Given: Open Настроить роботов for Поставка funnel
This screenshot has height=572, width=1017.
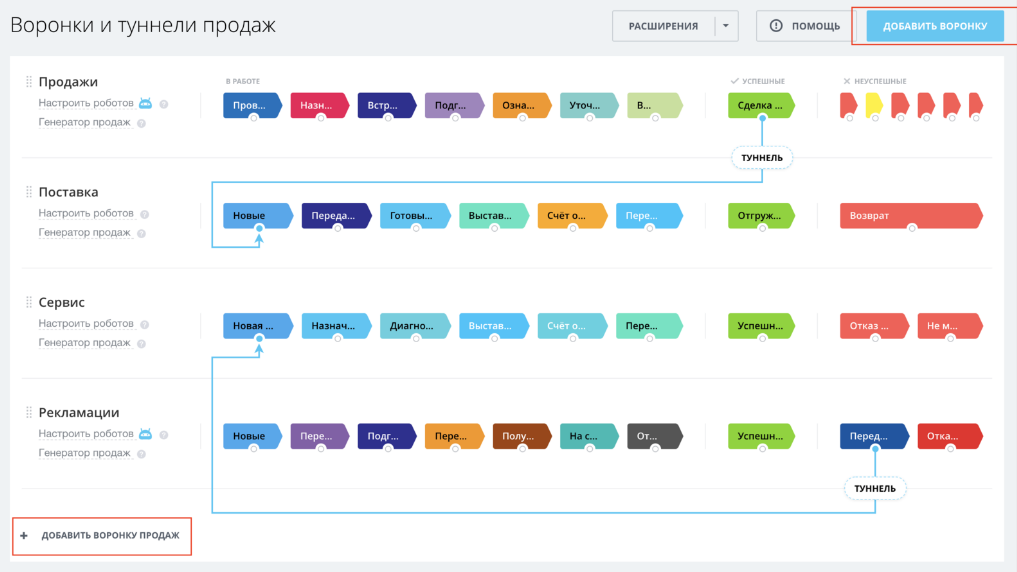Looking at the screenshot, I should pos(86,213).
